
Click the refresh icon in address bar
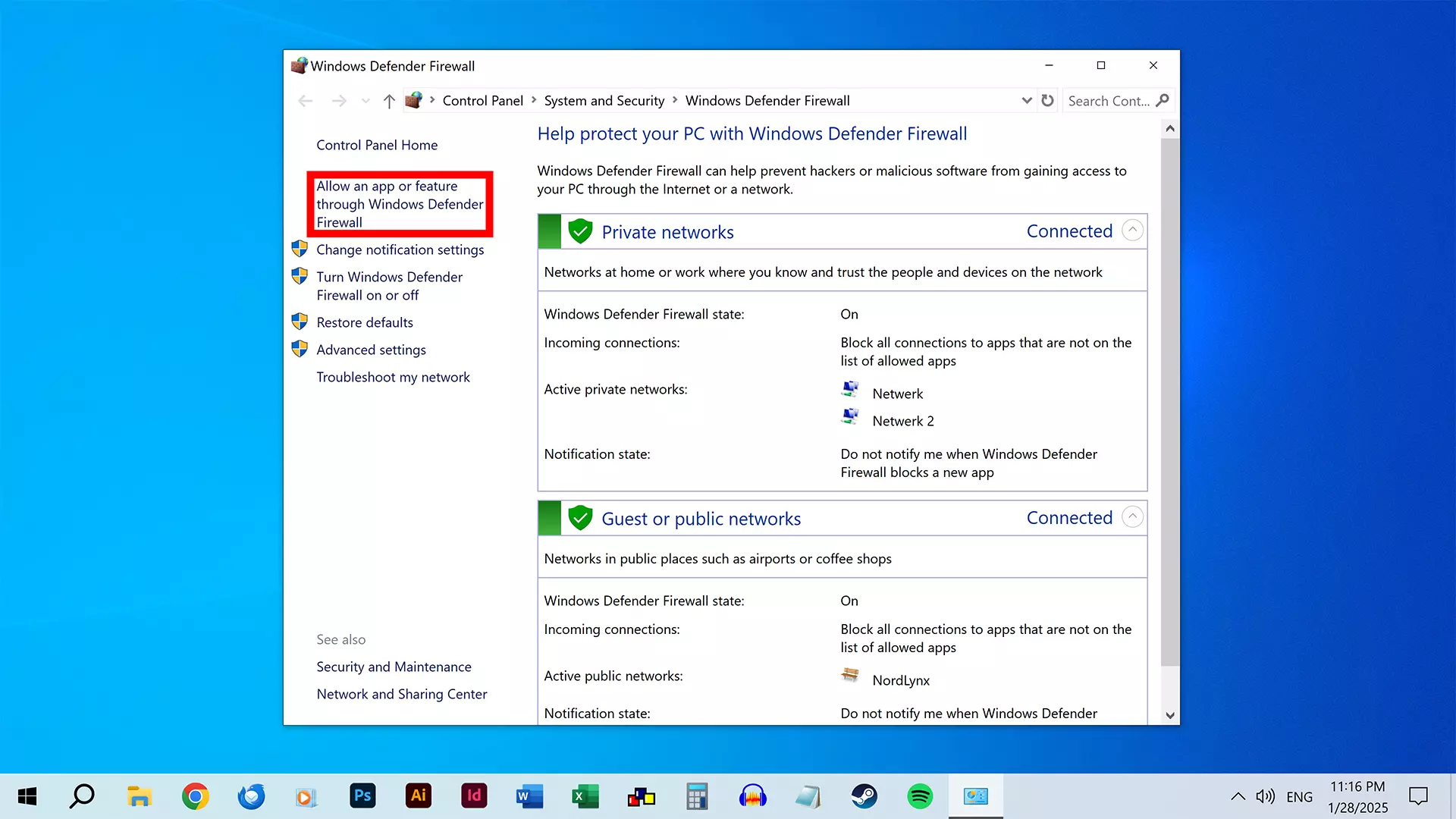tap(1047, 100)
